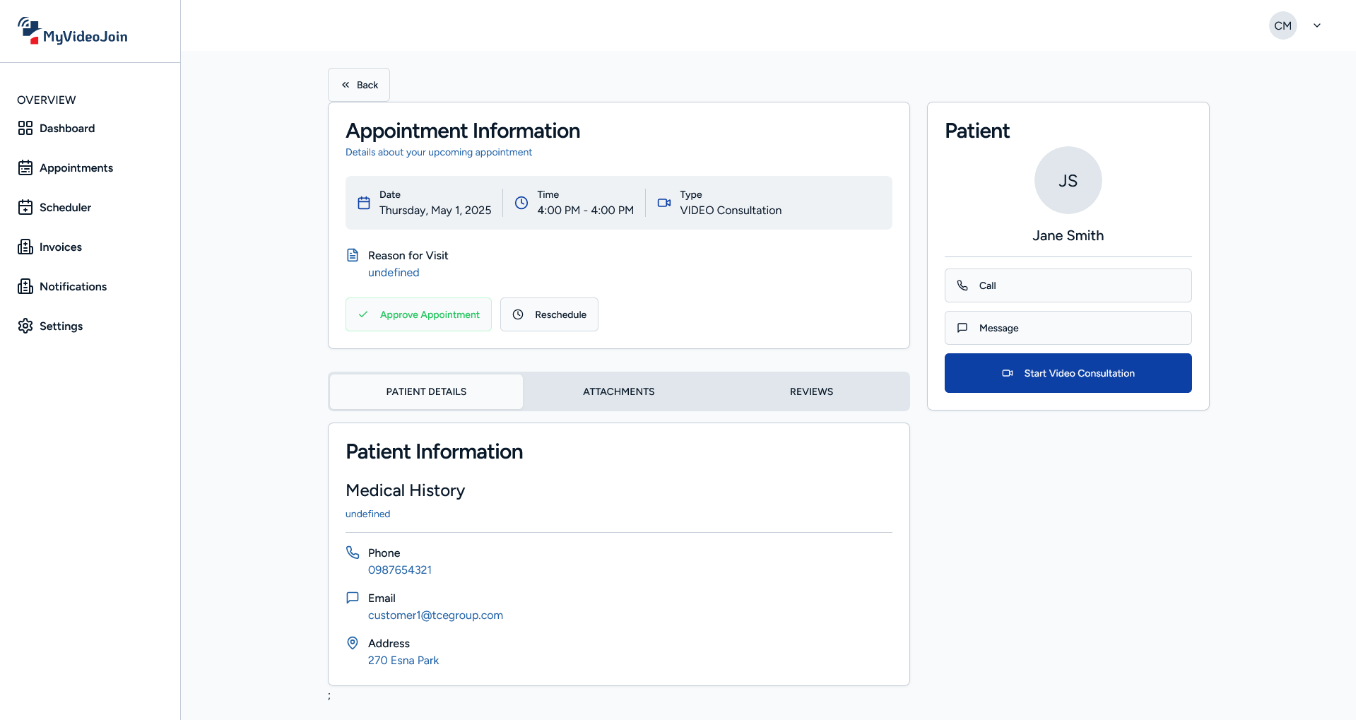Click the OVERVIEW sidebar label
This screenshot has height=720, width=1356.
pyautogui.click(x=47, y=100)
